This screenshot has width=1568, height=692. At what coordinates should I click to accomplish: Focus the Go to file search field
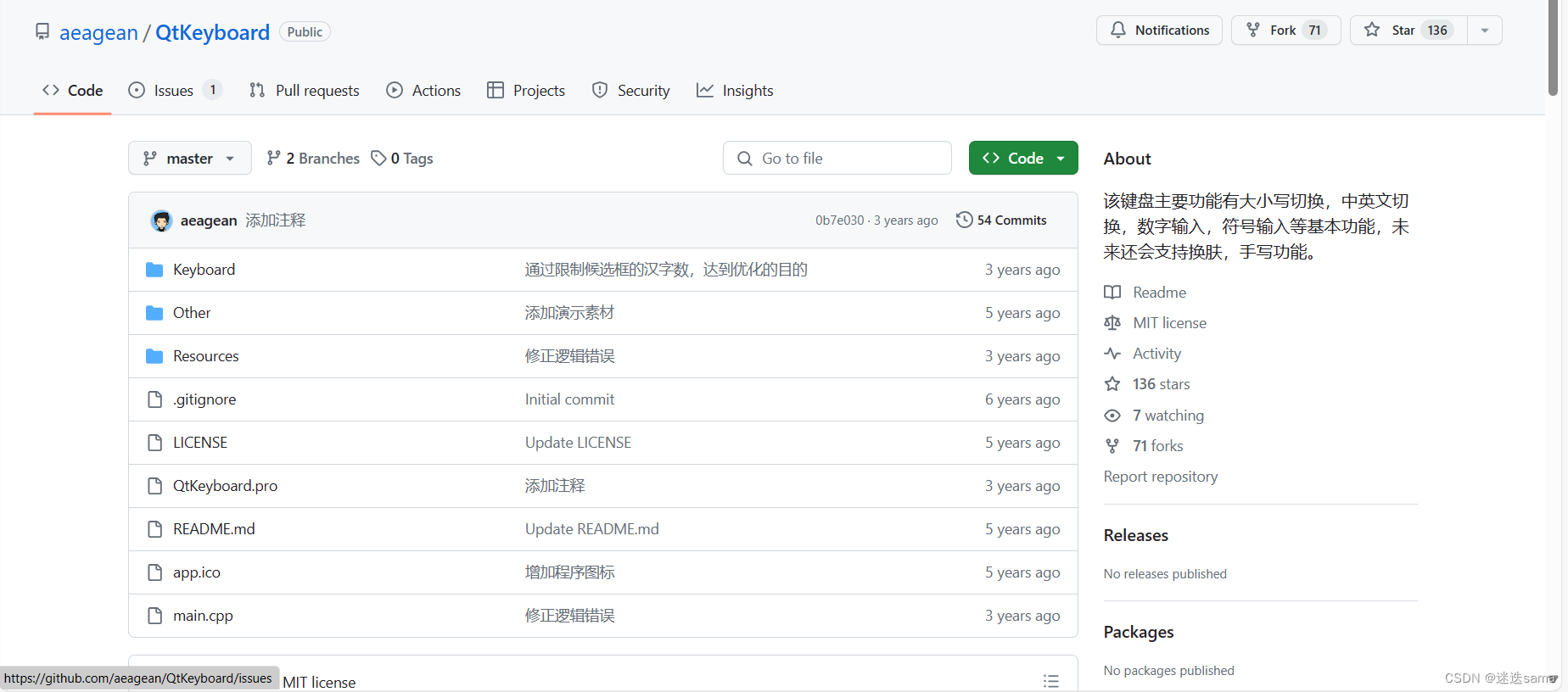[837, 159]
